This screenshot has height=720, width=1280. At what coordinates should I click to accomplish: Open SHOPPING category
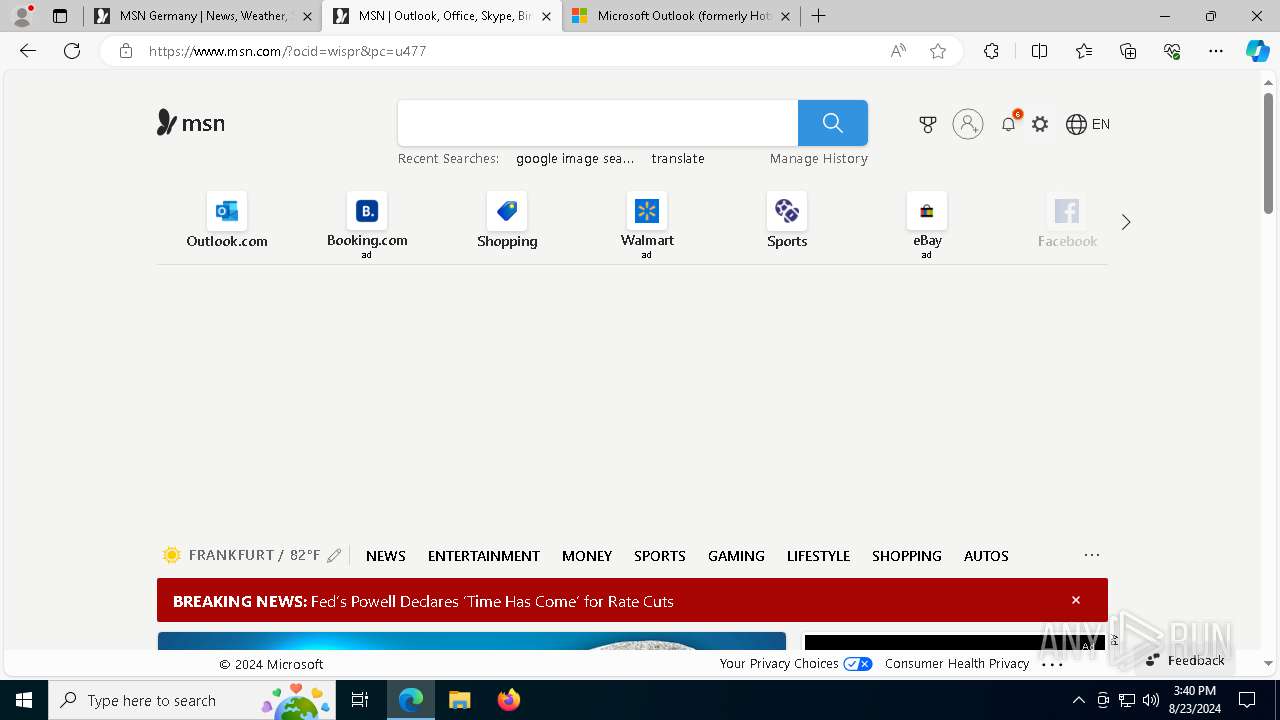[907, 556]
